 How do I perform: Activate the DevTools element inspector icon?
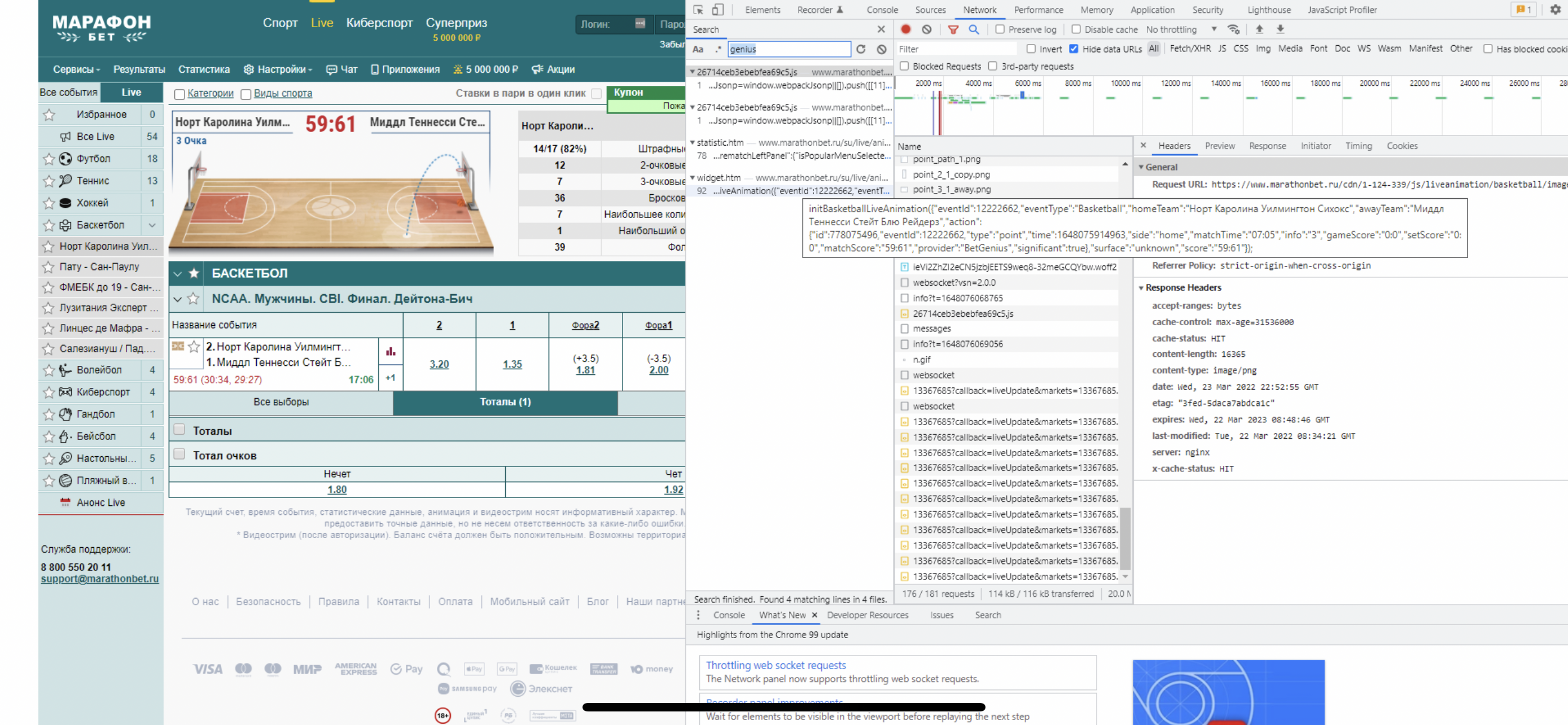click(698, 10)
